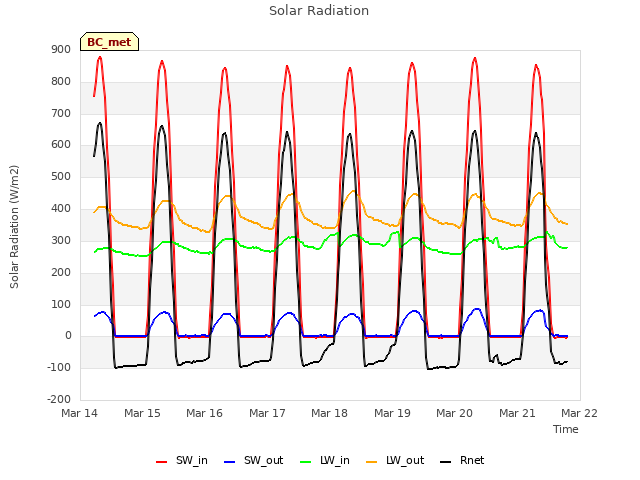
Task: Click the green LW_in legend swatch
Action: [x=306, y=462]
